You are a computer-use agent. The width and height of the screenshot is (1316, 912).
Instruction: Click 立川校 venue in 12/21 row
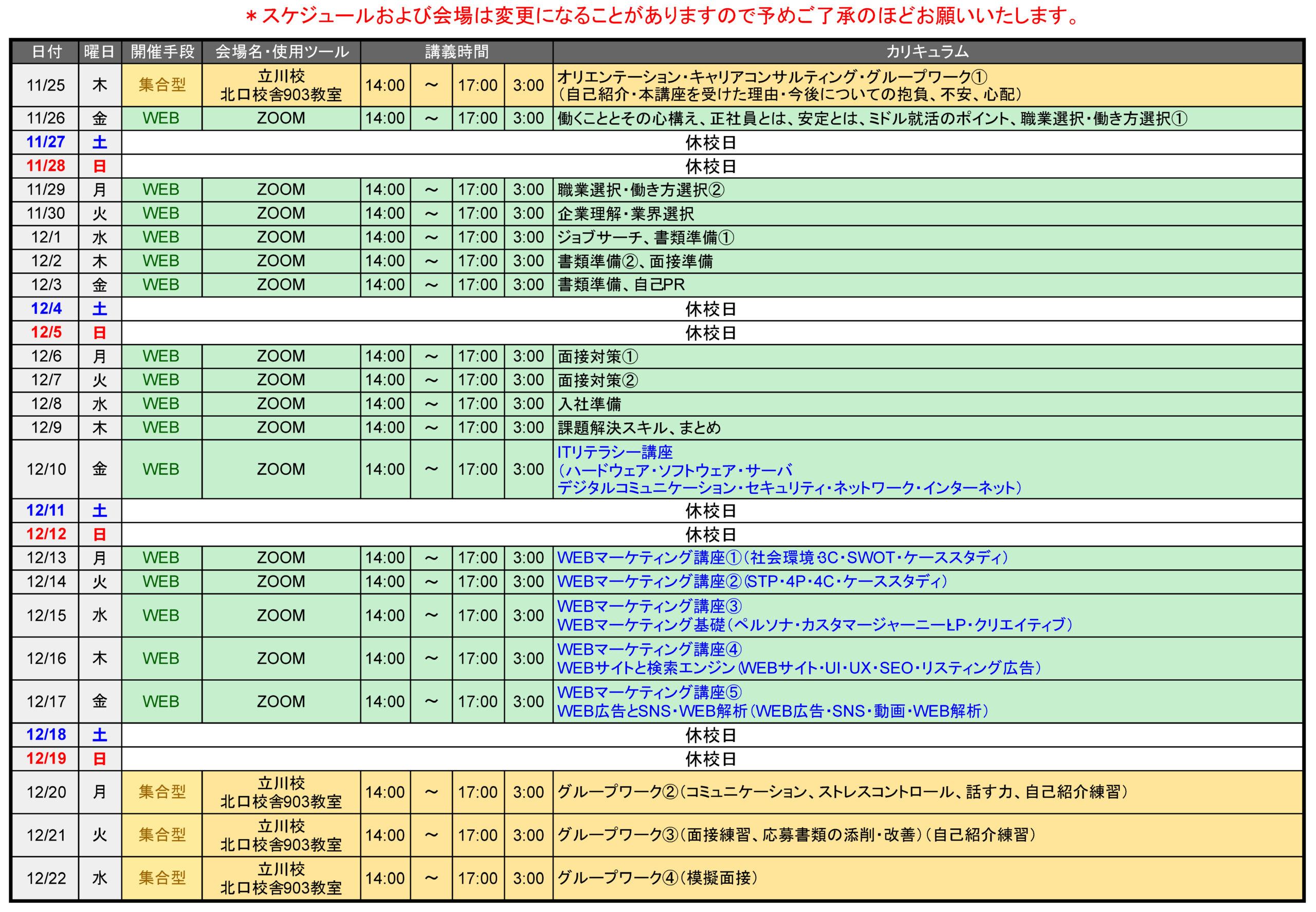point(281,835)
